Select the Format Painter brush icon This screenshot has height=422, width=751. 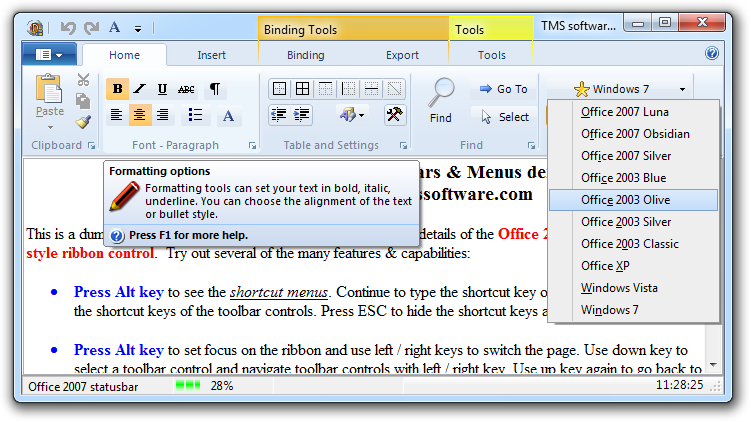click(x=83, y=121)
